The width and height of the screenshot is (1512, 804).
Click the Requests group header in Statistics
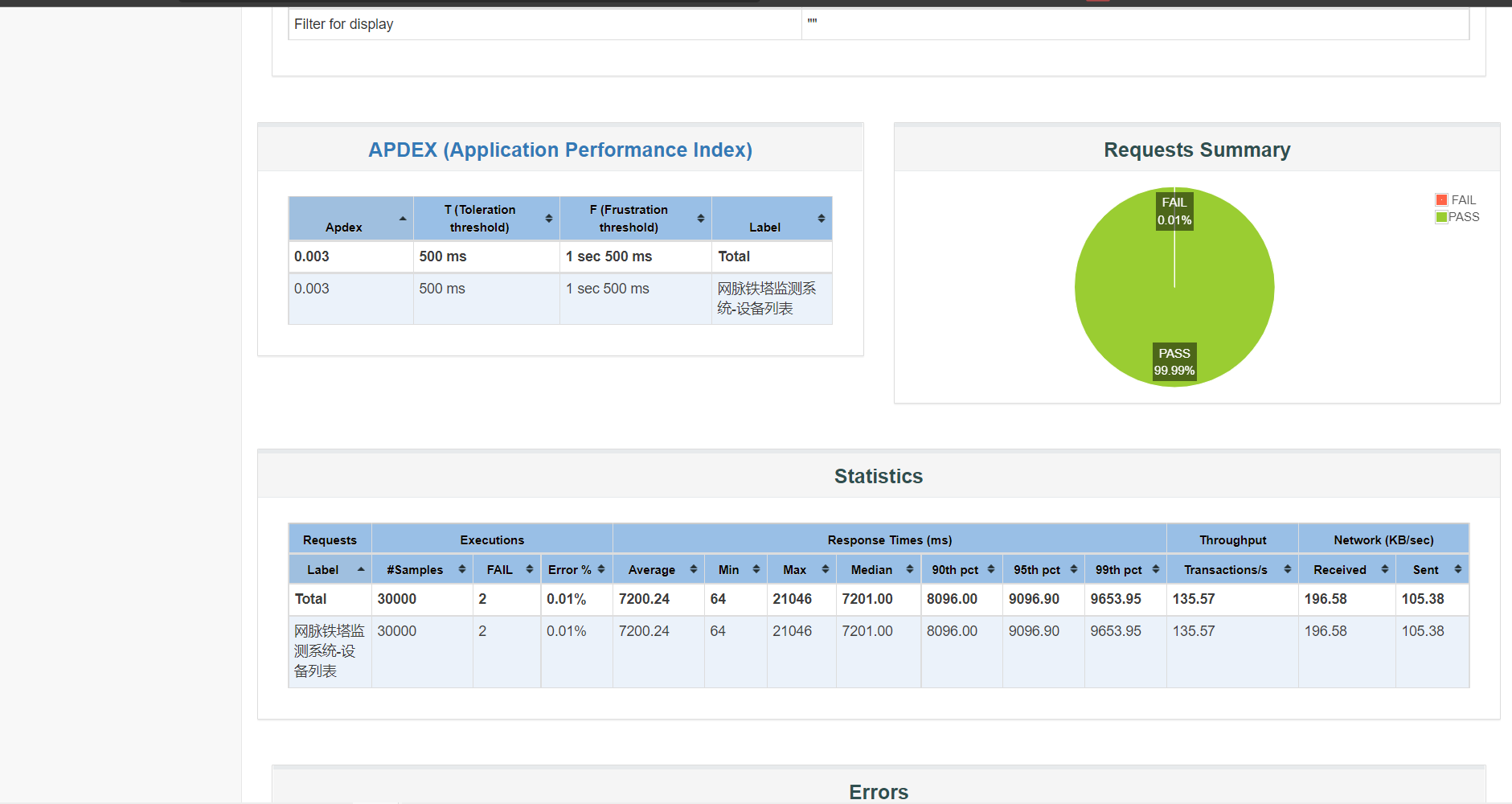(330, 540)
